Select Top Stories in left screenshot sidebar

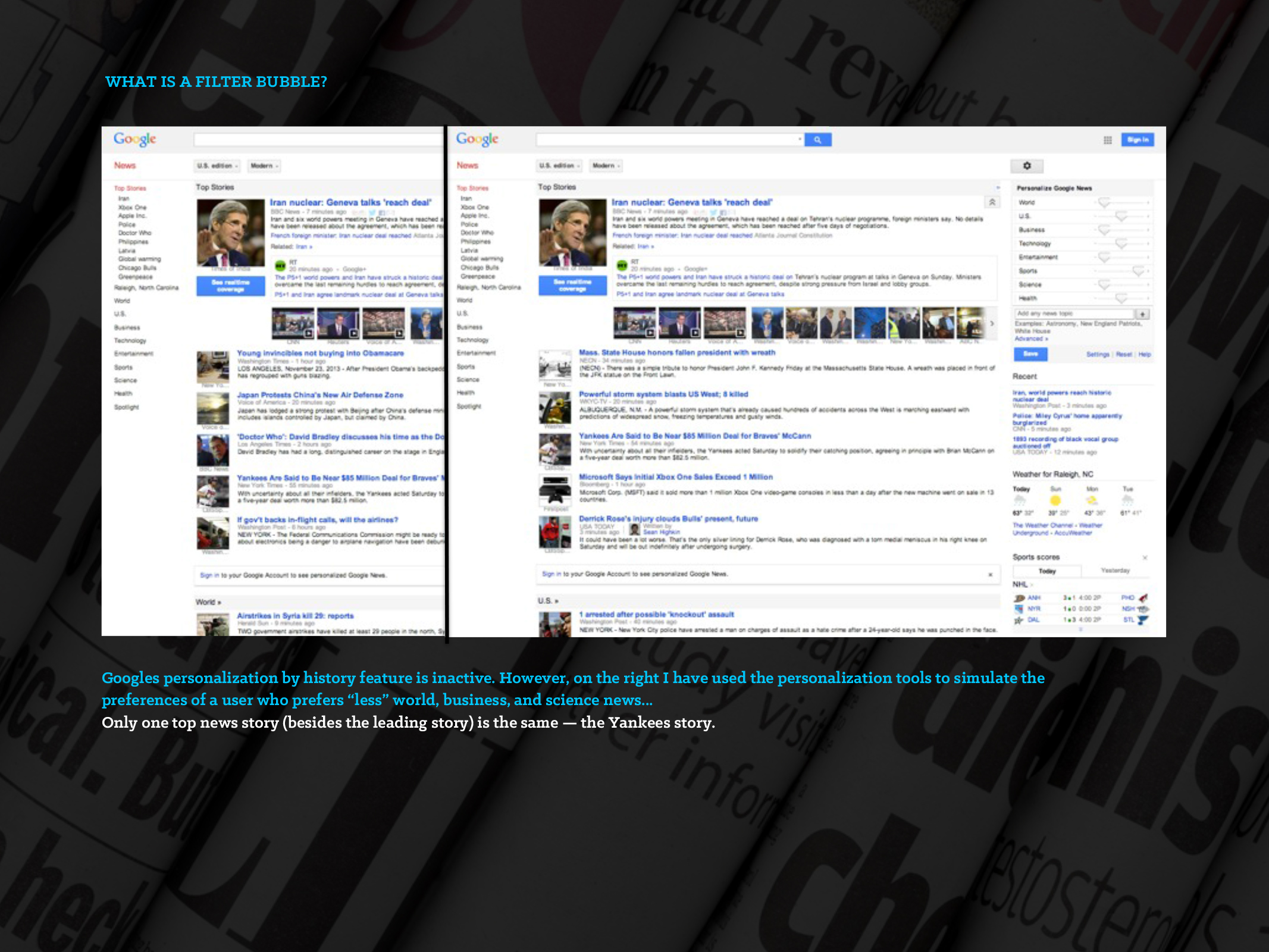(x=130, y=189)
